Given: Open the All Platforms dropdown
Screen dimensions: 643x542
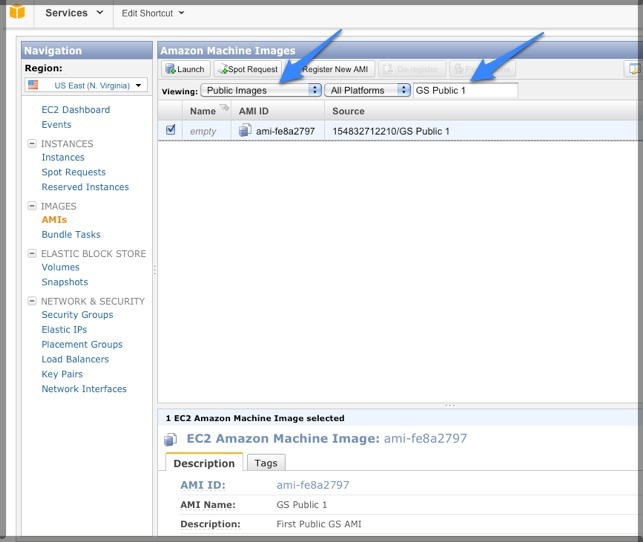Looking at the screenshot, I should (x=369, y=90).
